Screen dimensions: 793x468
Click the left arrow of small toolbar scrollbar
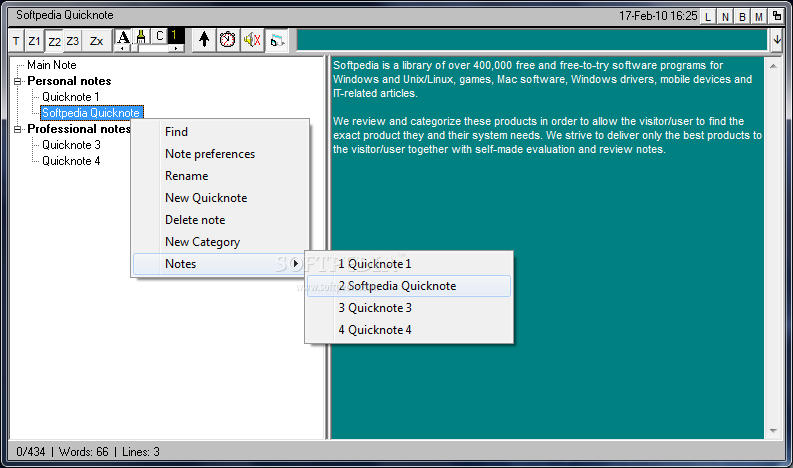click(123, 49)
